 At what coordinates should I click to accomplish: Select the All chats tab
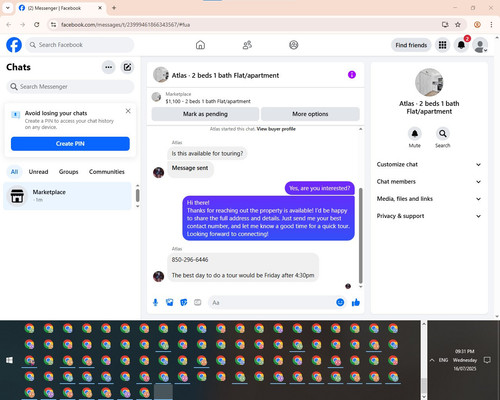[x=14, y=172]
